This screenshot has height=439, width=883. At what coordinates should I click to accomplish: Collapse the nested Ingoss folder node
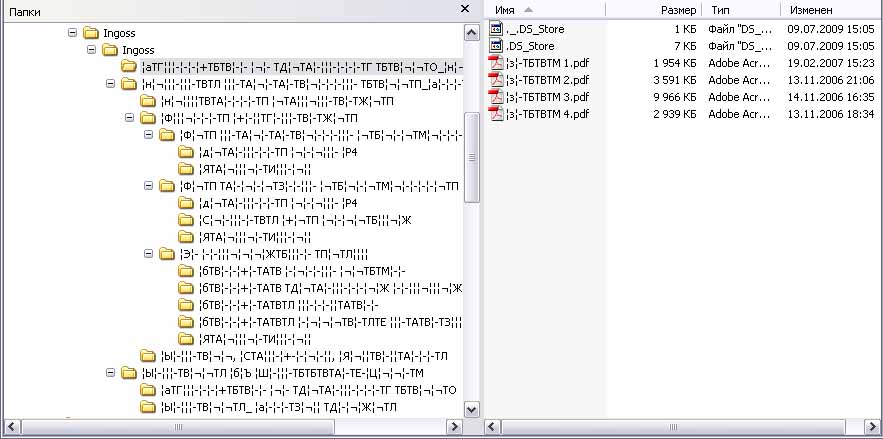coord(91,50)
